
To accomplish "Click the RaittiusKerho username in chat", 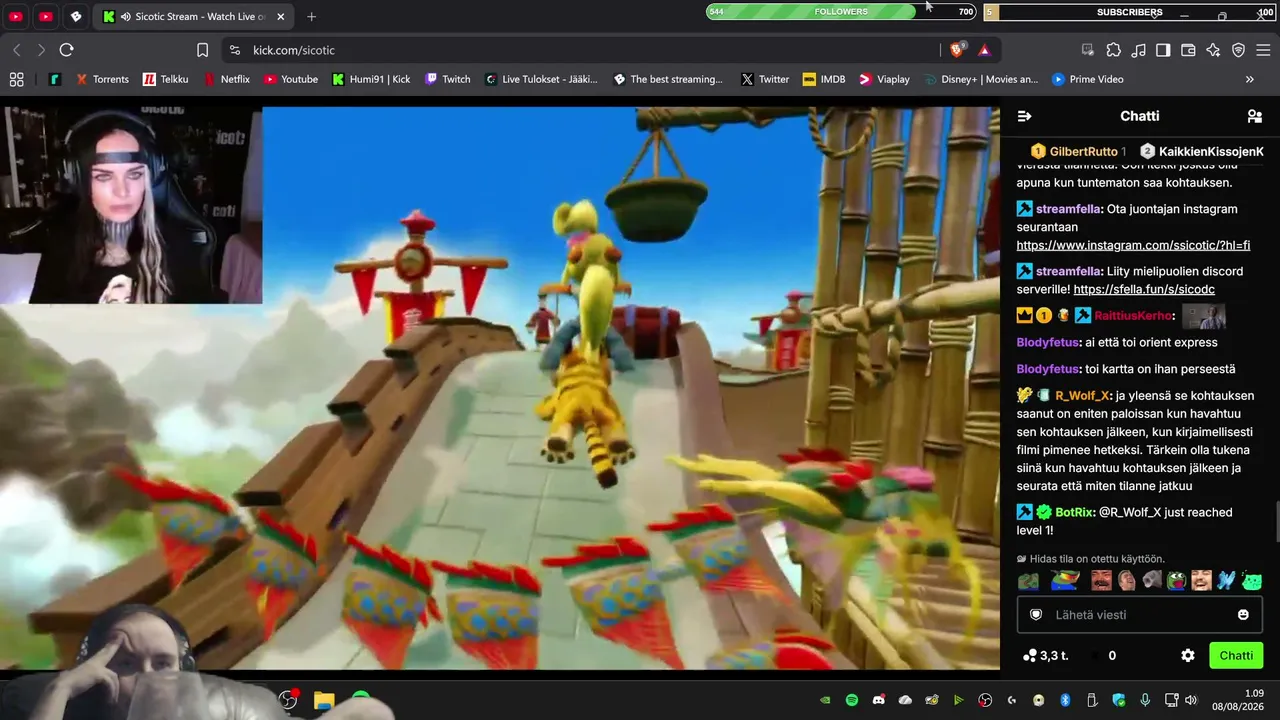I will [1133, 316].
